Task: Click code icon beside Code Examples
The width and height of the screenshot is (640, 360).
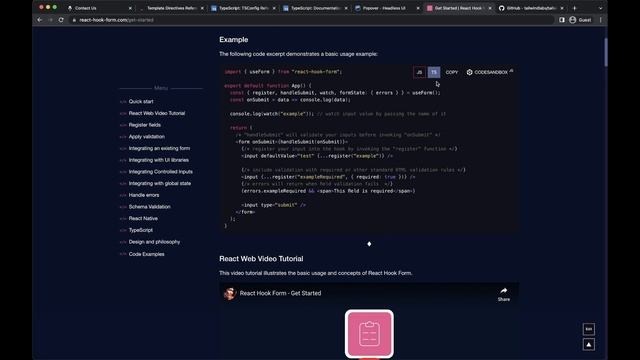Action: coord(123,254)
